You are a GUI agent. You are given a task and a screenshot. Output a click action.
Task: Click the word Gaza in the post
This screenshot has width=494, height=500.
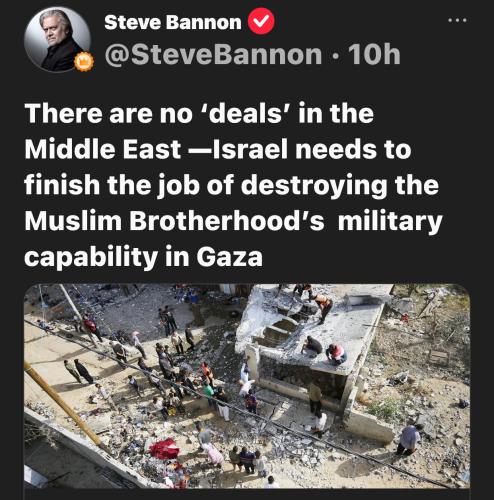tap(229, 257)
